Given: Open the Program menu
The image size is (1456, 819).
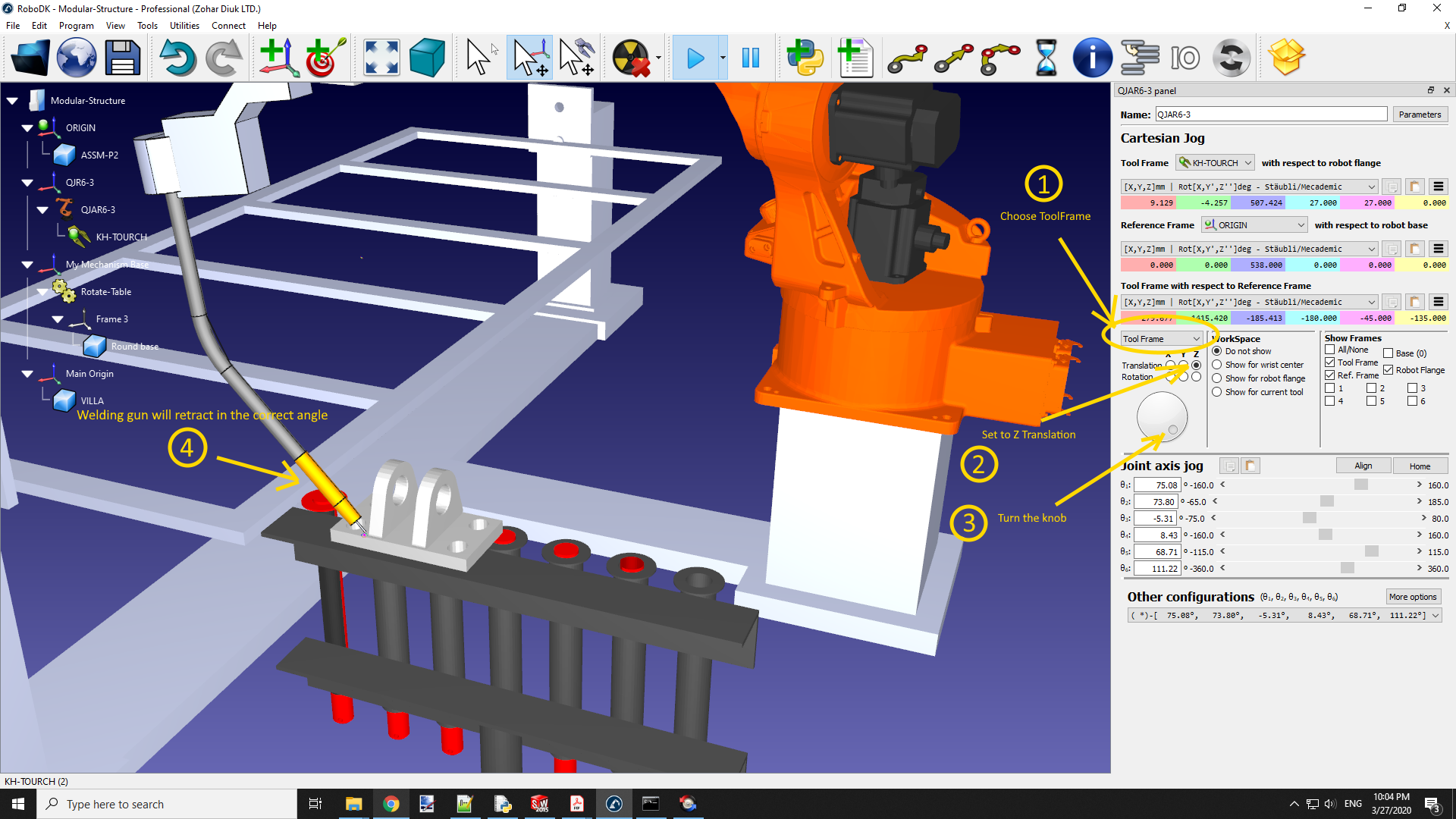Looking at the screenshot, I should point(76,25).
